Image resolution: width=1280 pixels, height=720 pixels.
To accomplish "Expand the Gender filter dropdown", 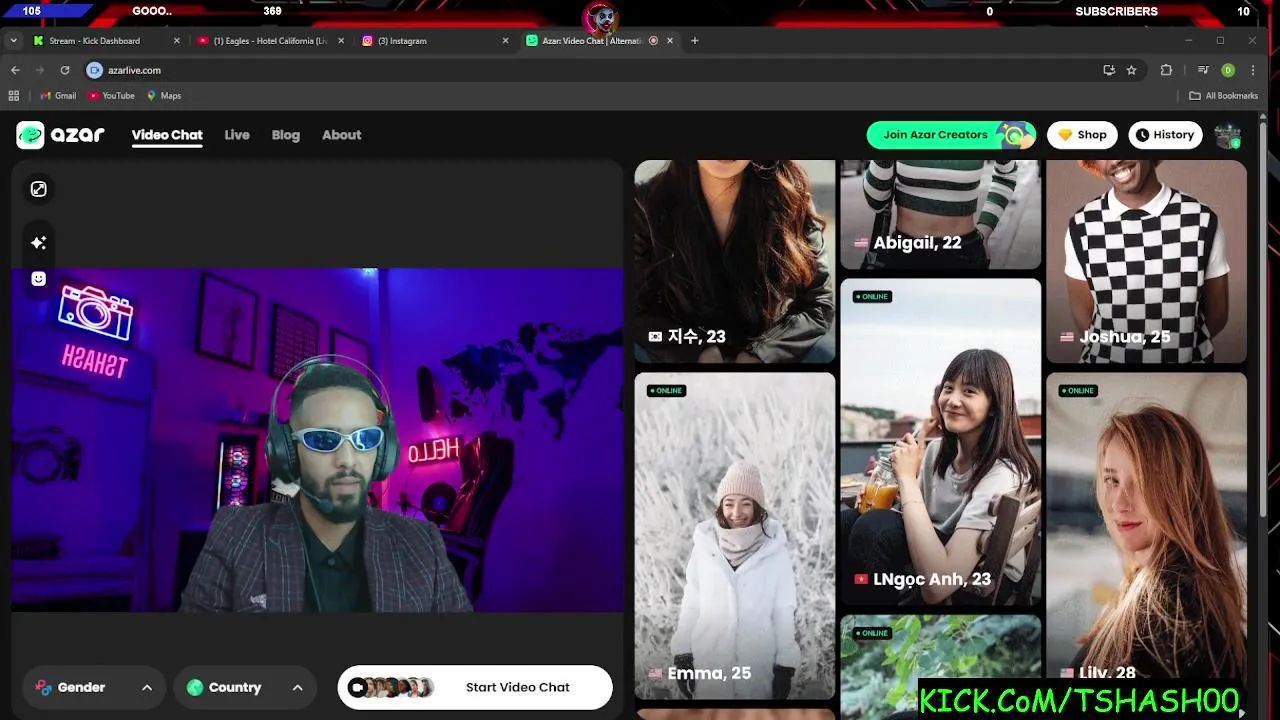I will point(94,687).
